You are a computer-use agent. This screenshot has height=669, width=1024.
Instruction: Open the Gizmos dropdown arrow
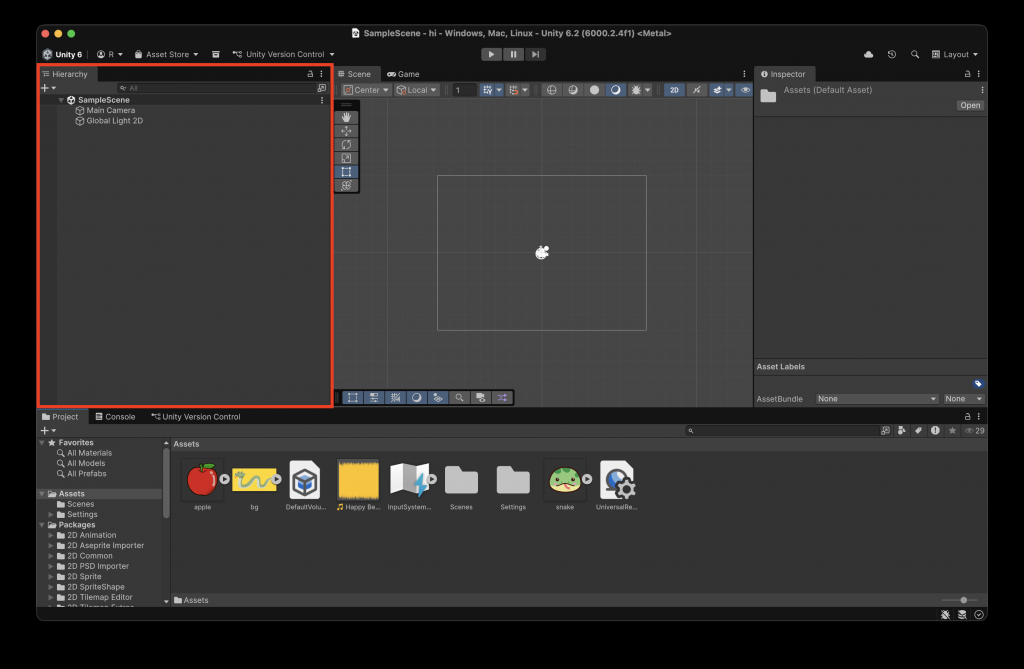(728, 90)
